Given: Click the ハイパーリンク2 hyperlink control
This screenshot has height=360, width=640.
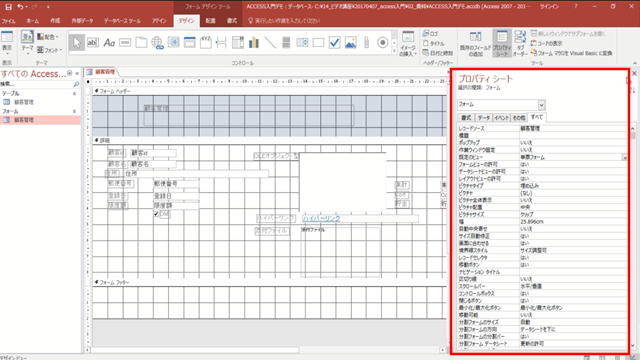Looking at the screenshot, I should (x=360, y=219).
